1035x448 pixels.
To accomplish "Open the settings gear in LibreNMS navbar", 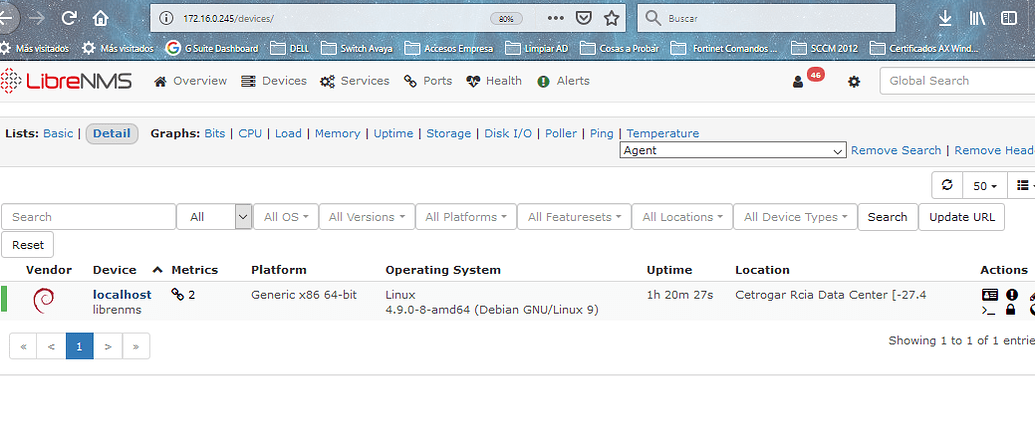I will click(x=854, y=82).
